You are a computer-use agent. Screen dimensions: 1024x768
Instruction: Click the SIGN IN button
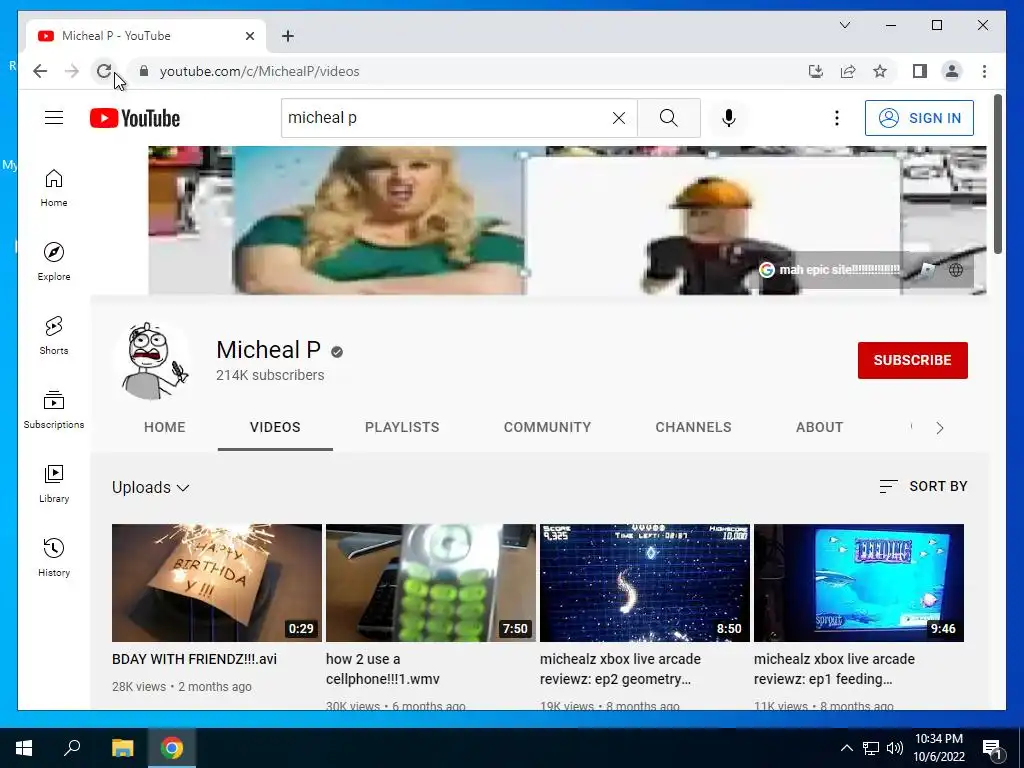pyautogui.click(x=919, y=118)
